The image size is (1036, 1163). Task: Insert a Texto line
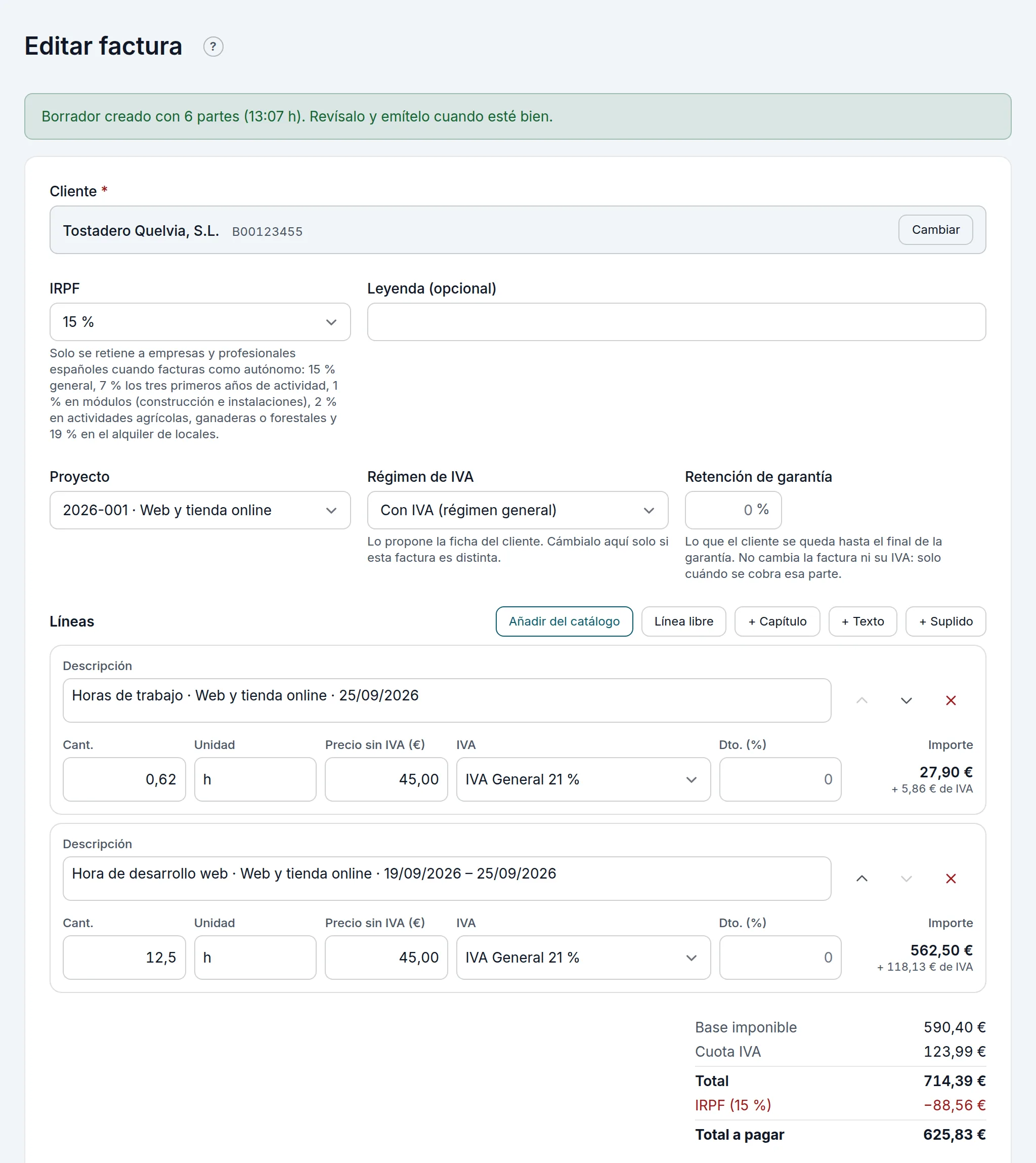[x=862, y=621]
